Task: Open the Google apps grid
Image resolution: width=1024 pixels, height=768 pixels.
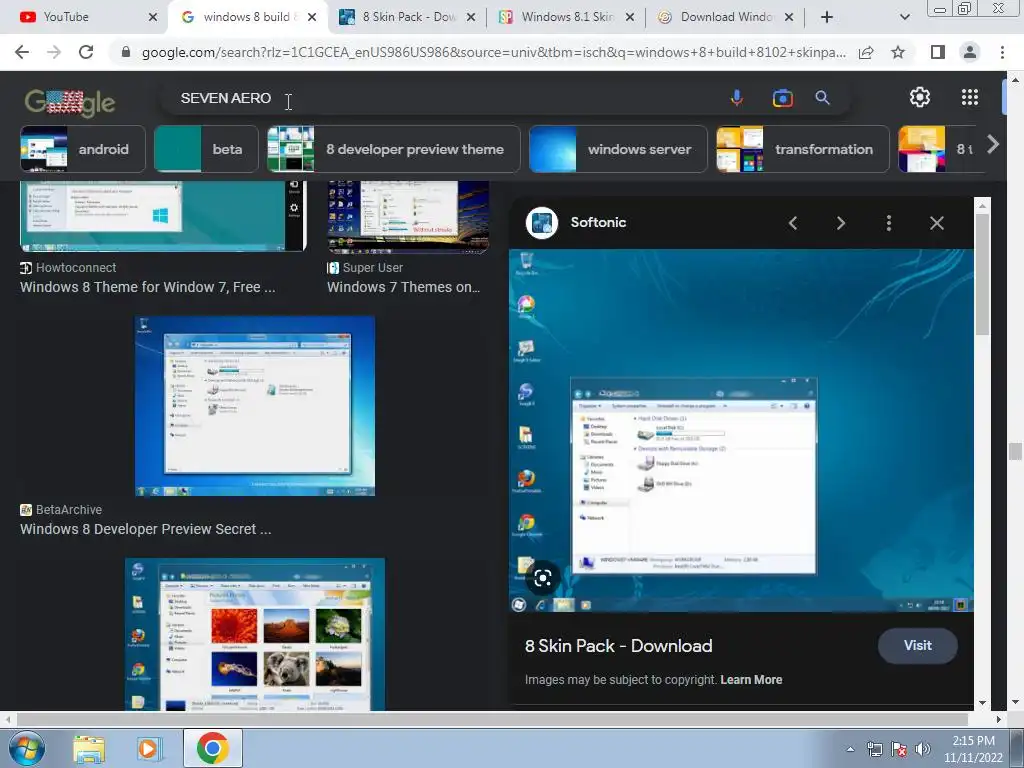Action: point(970,97)
